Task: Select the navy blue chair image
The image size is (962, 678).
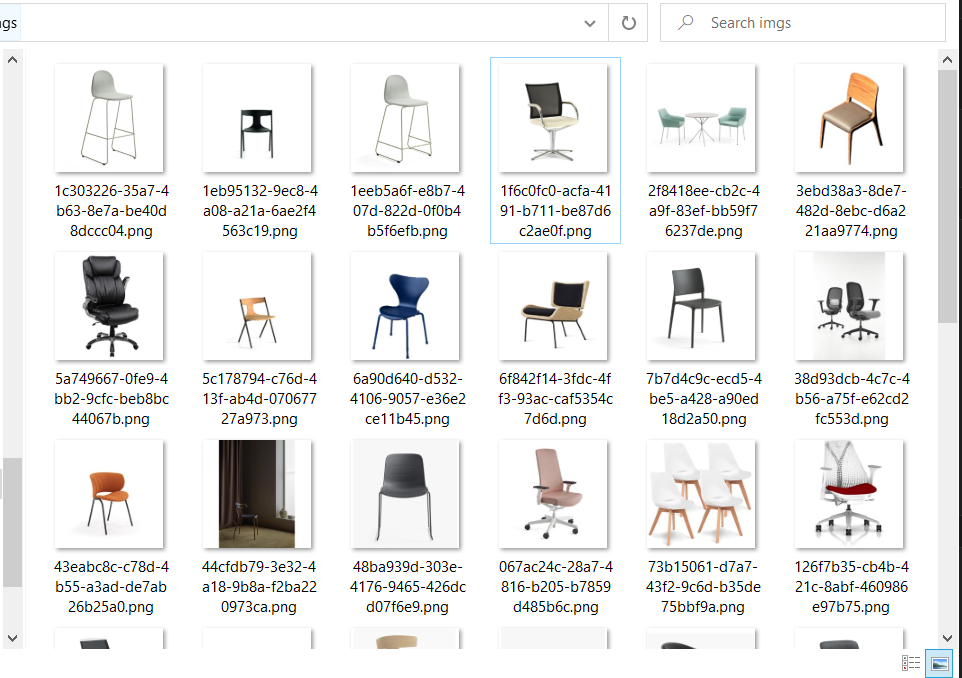Action: [x=405, y=305]
